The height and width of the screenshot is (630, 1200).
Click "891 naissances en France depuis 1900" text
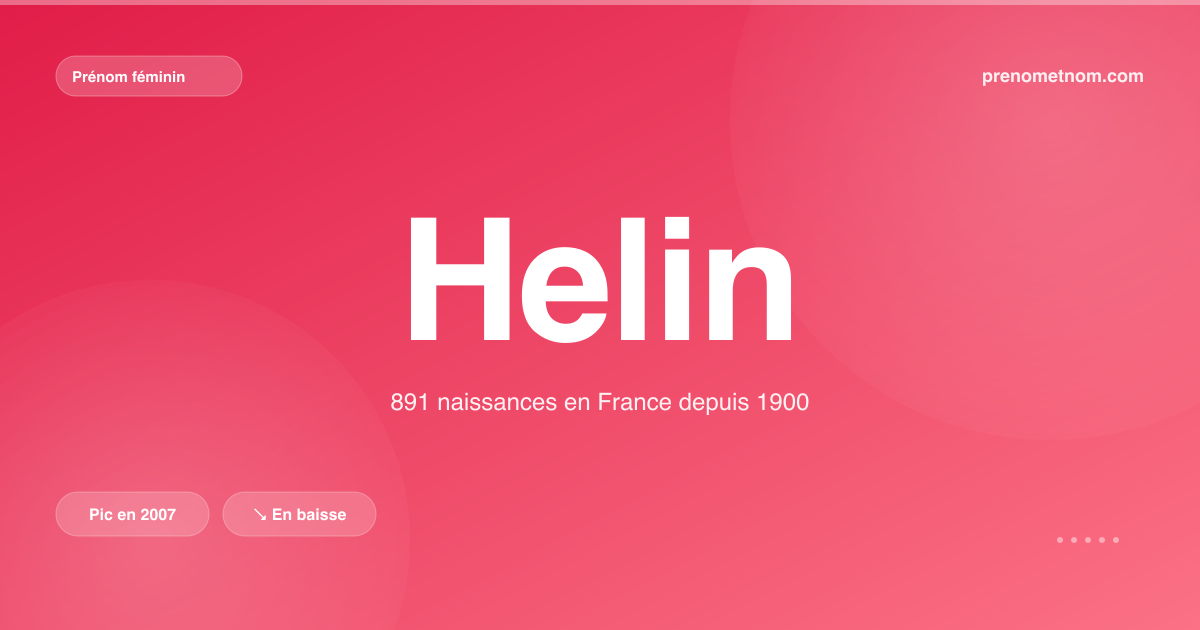point(600,403)
